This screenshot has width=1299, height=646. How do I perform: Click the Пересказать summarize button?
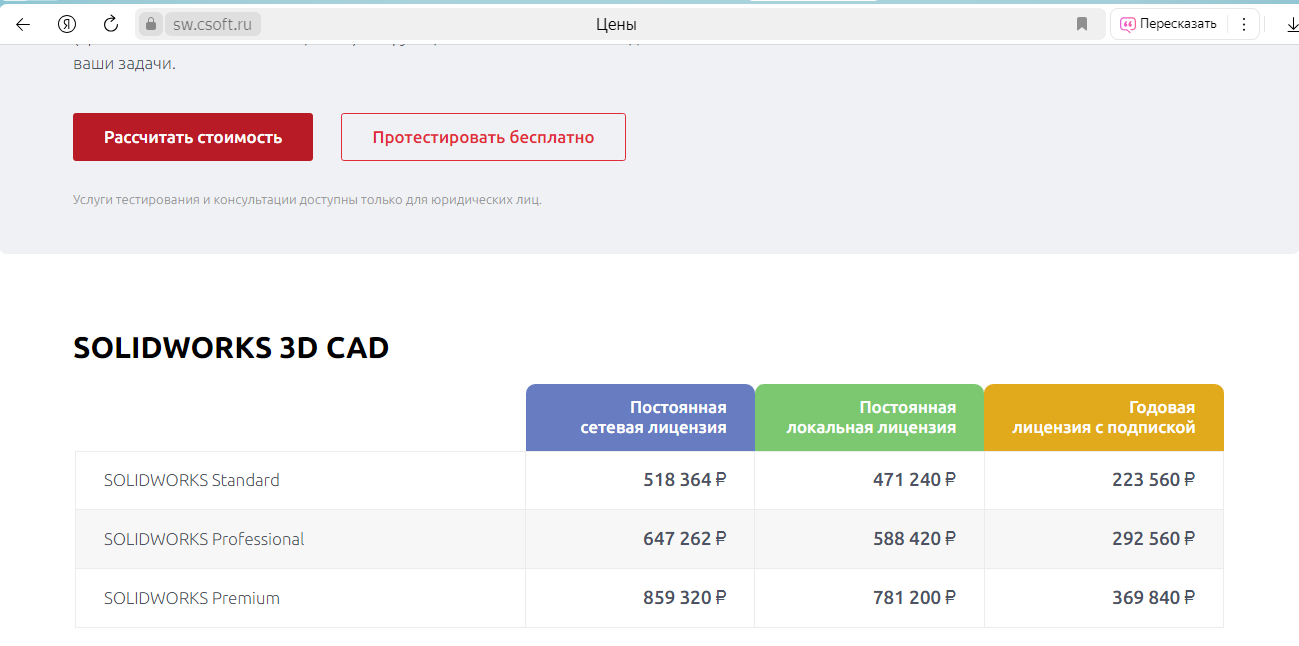click(1169, 24)
